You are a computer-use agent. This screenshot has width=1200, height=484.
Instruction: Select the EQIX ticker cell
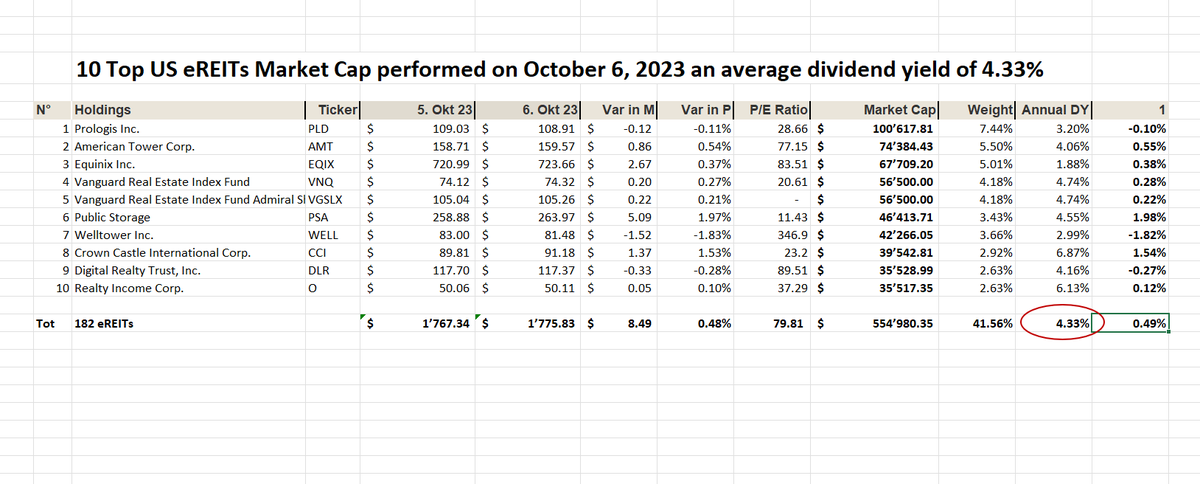322,164
